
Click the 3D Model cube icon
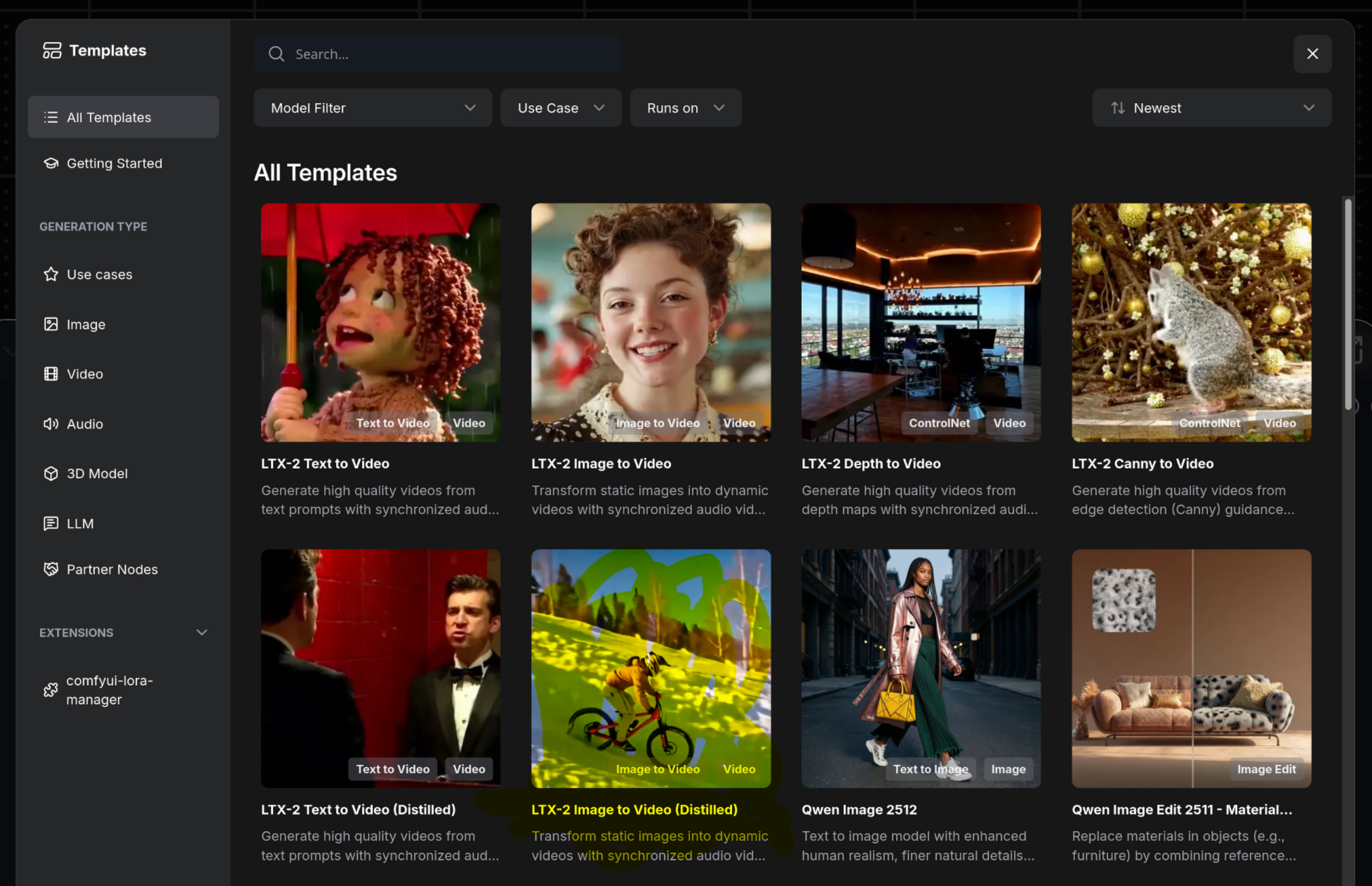coord(51,474)
